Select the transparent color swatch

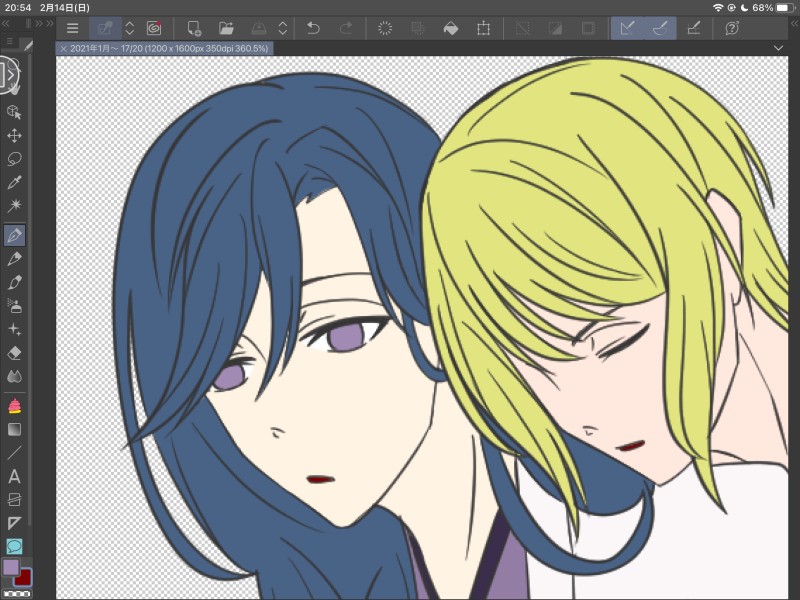click(x=16, y=594)
